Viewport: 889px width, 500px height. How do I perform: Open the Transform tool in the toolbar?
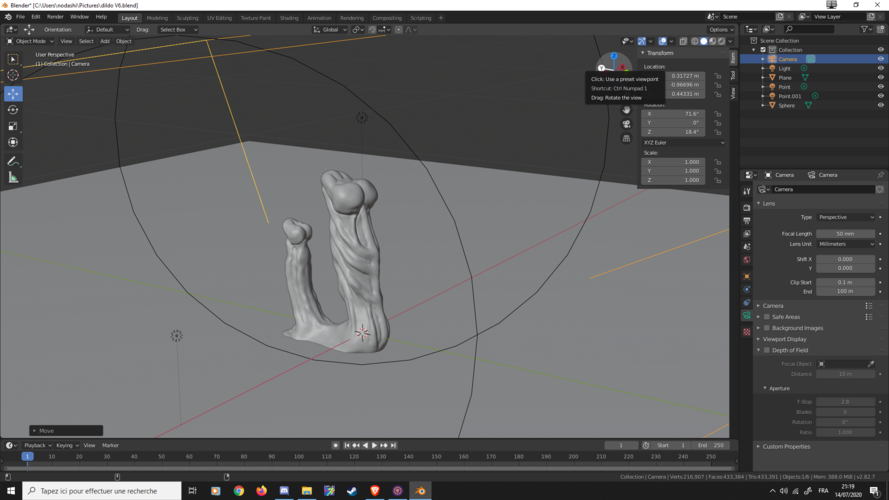(x=13, y=143)
